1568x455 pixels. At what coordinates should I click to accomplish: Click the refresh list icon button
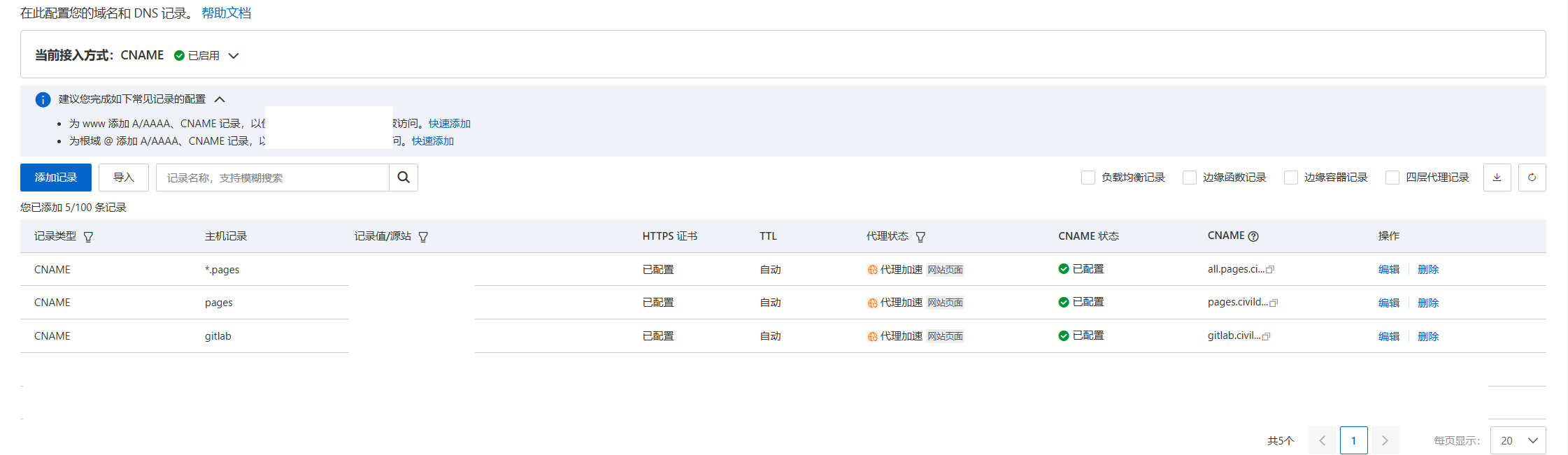1532,178
